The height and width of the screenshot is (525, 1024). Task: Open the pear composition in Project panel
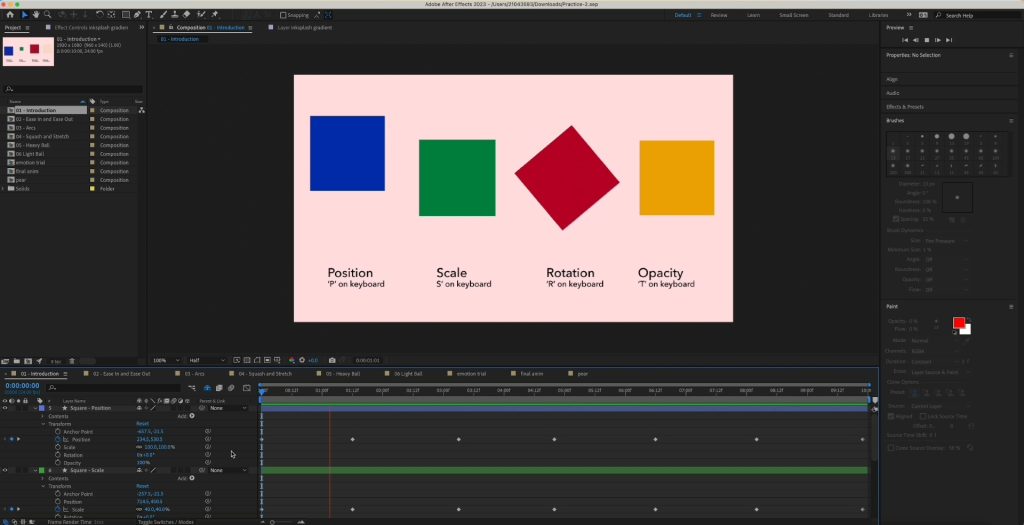point(20,180)
